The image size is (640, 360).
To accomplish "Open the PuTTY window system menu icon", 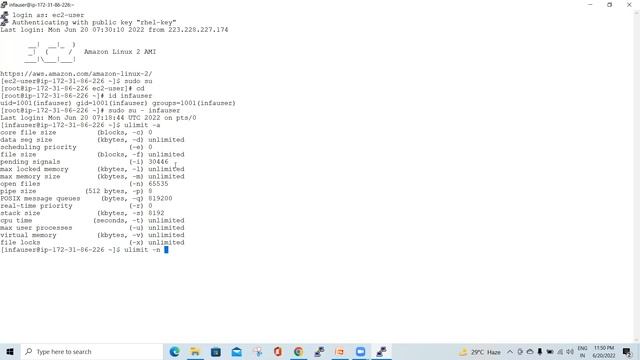I will [x=4, y=5].
